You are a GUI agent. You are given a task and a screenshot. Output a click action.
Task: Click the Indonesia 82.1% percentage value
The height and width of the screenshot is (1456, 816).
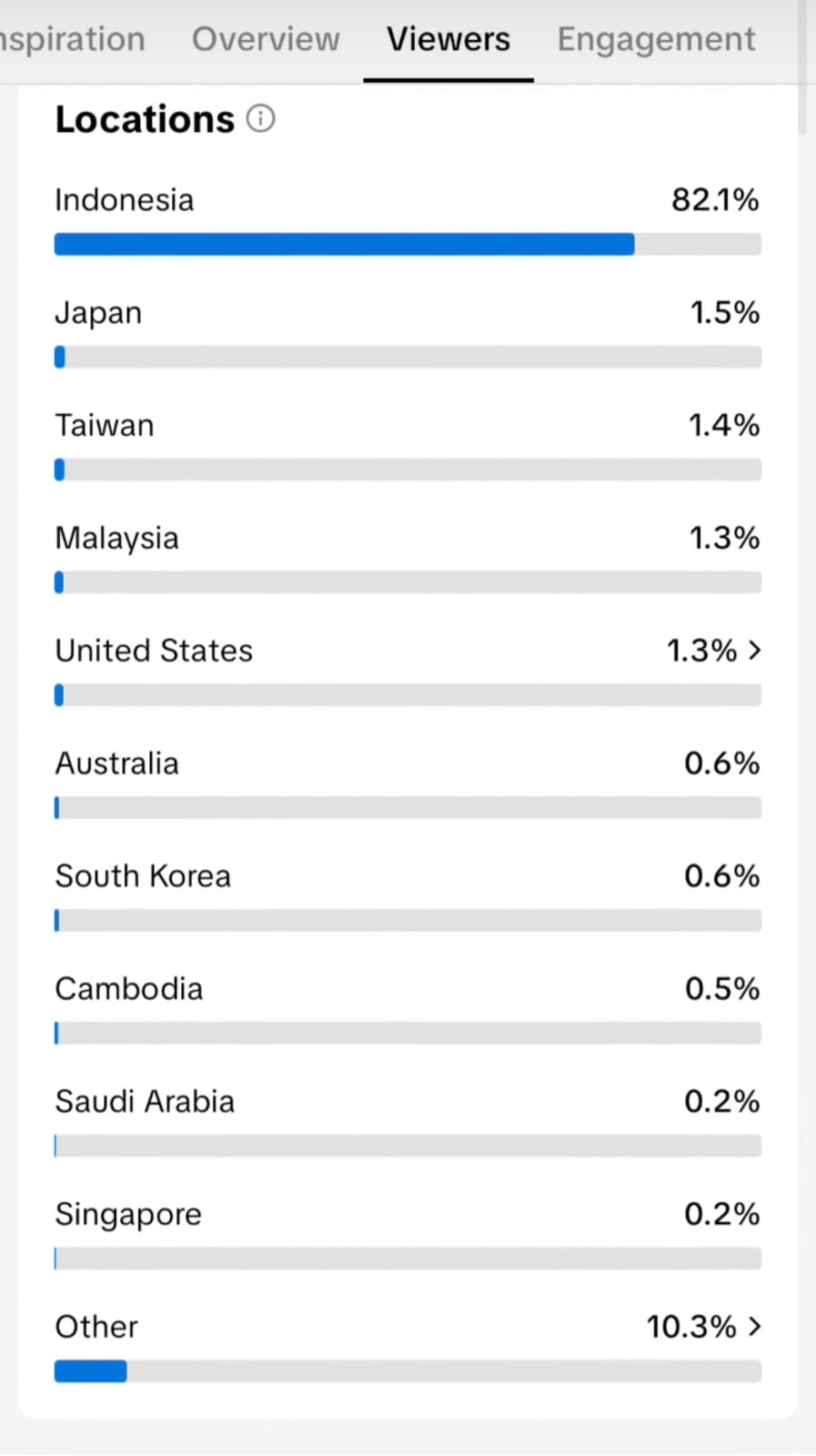(715, 200)
